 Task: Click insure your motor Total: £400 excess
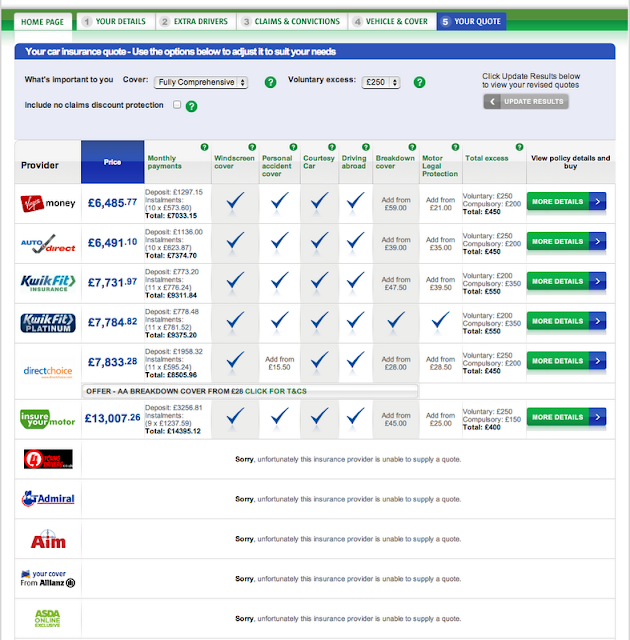click(x=481, y=427)
